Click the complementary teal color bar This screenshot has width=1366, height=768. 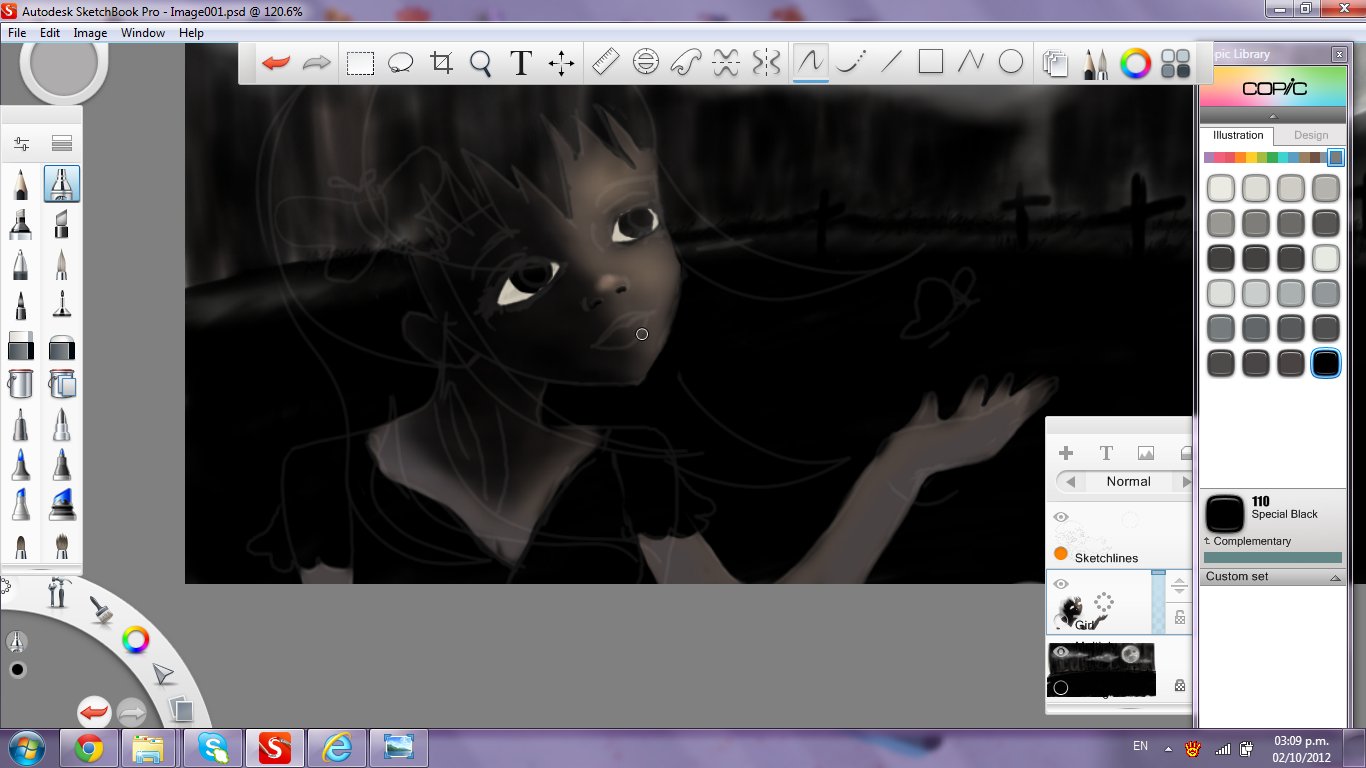point(1273,558)
